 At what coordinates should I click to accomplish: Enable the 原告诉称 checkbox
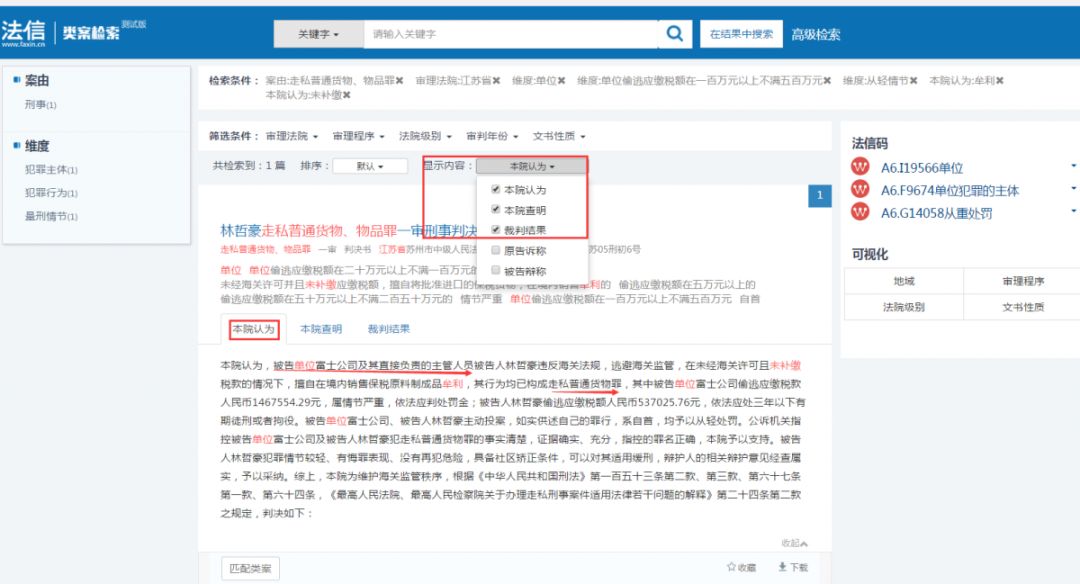pyautogui.click(x=495, y=250)
